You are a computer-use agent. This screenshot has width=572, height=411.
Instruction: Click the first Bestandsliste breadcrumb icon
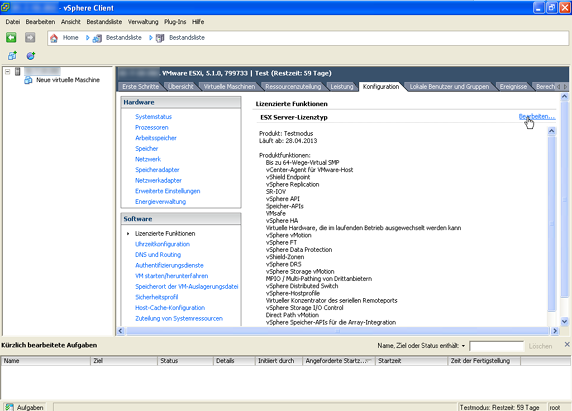point(97,38)
